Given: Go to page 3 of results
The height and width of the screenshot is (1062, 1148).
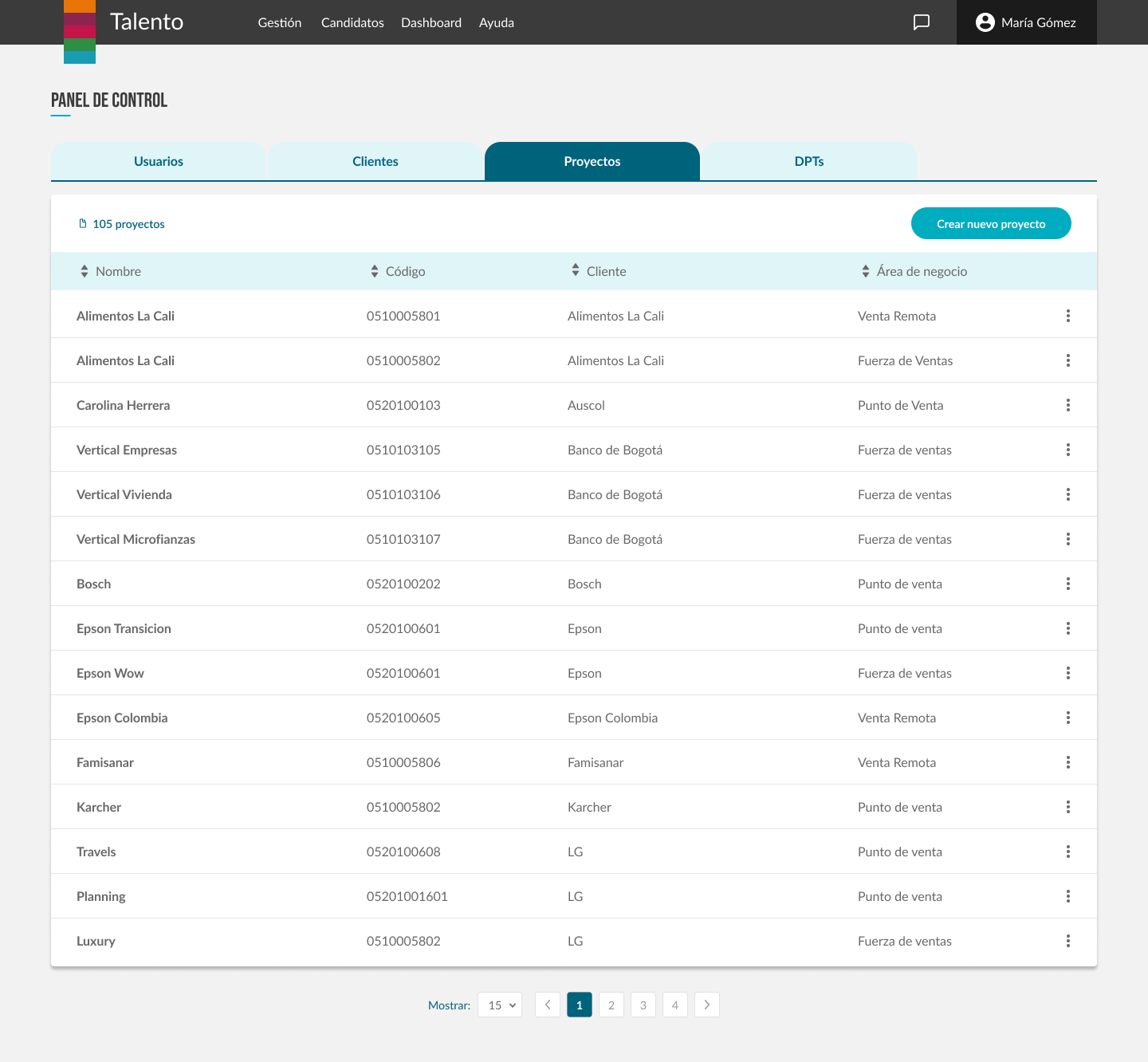Looking at the screenshot, I should click(643, 1005).
